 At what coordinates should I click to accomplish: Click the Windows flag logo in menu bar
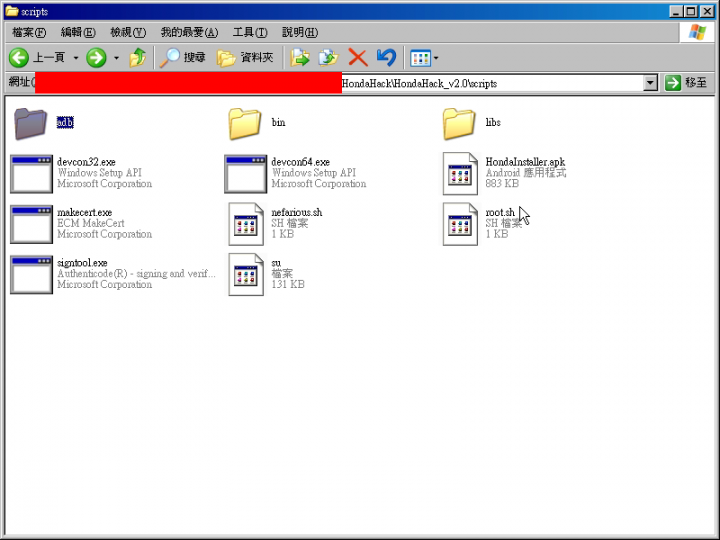click(x=697, y=32)
